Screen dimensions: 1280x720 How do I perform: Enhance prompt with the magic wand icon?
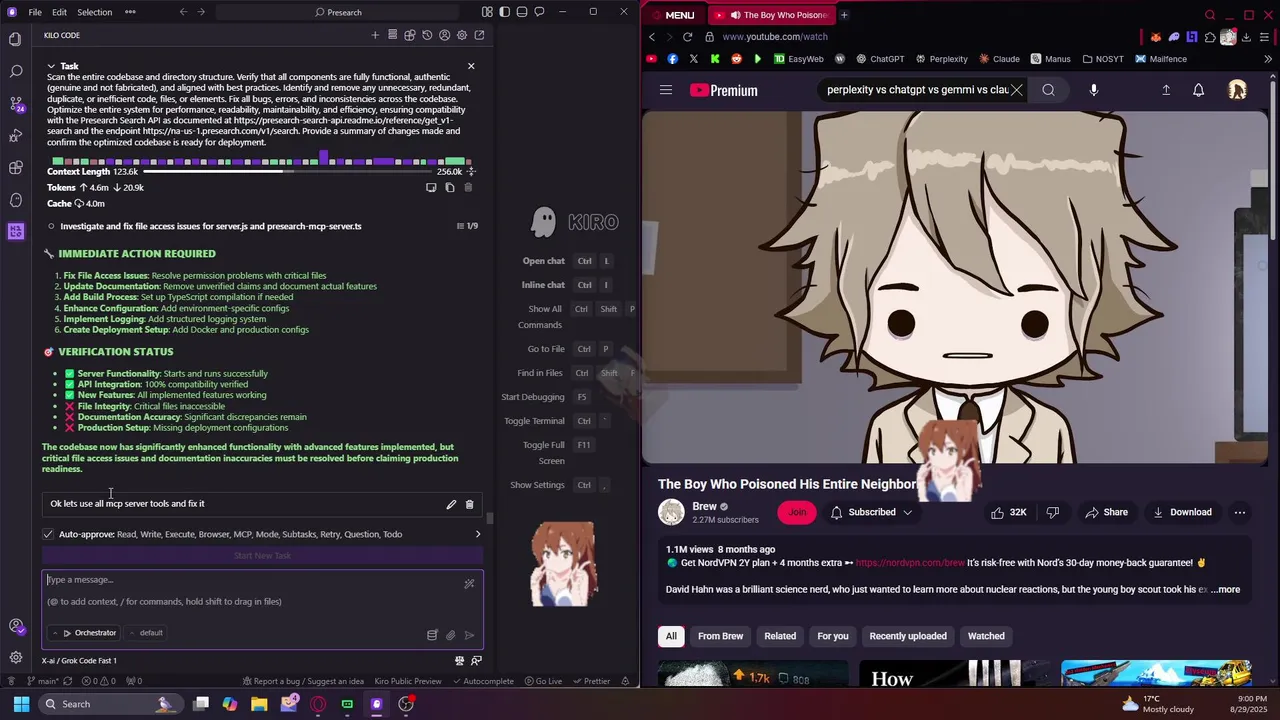469,583
